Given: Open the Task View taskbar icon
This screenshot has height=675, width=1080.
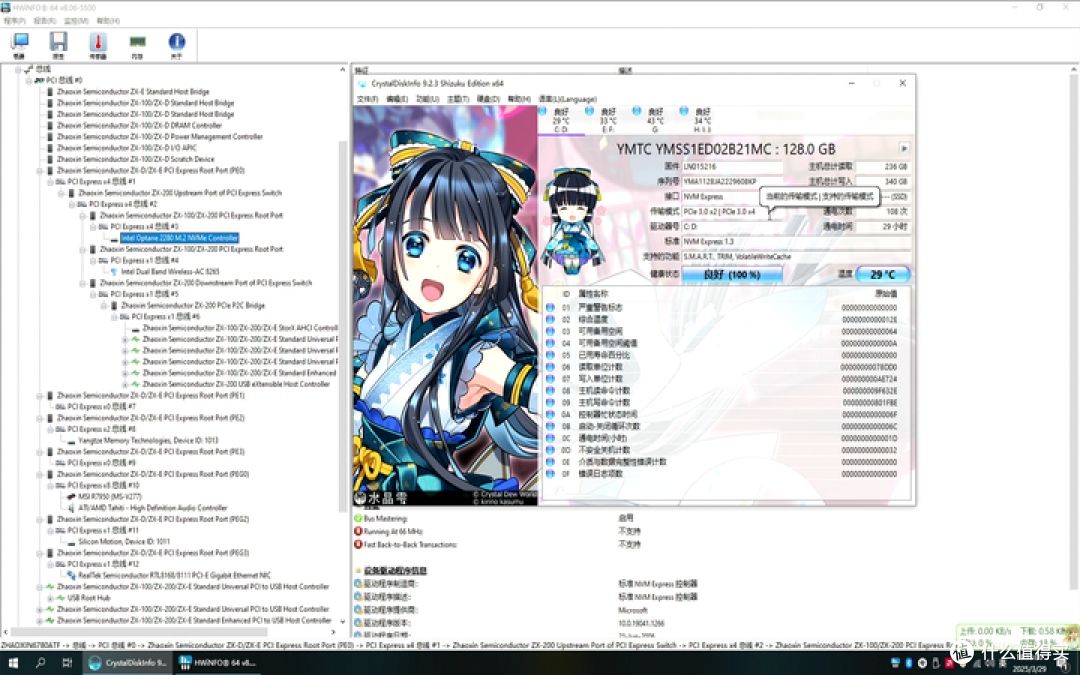Looking at the screenshot, I should coord(66,663).
